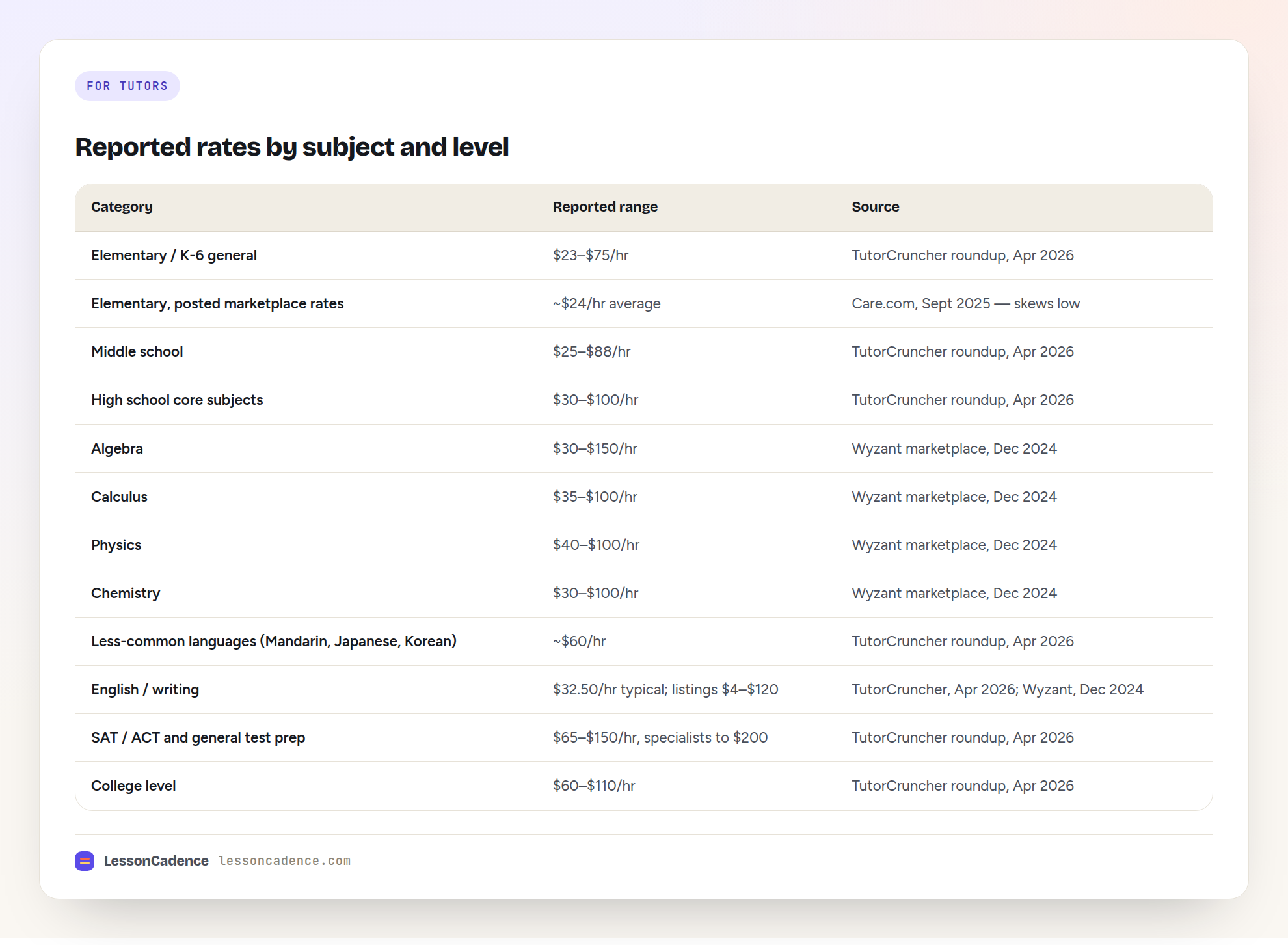Viewport: 1288px width, 945px height.
Task: Click TutorCruncher roundup source in College level row
Action: coord(963,786)
